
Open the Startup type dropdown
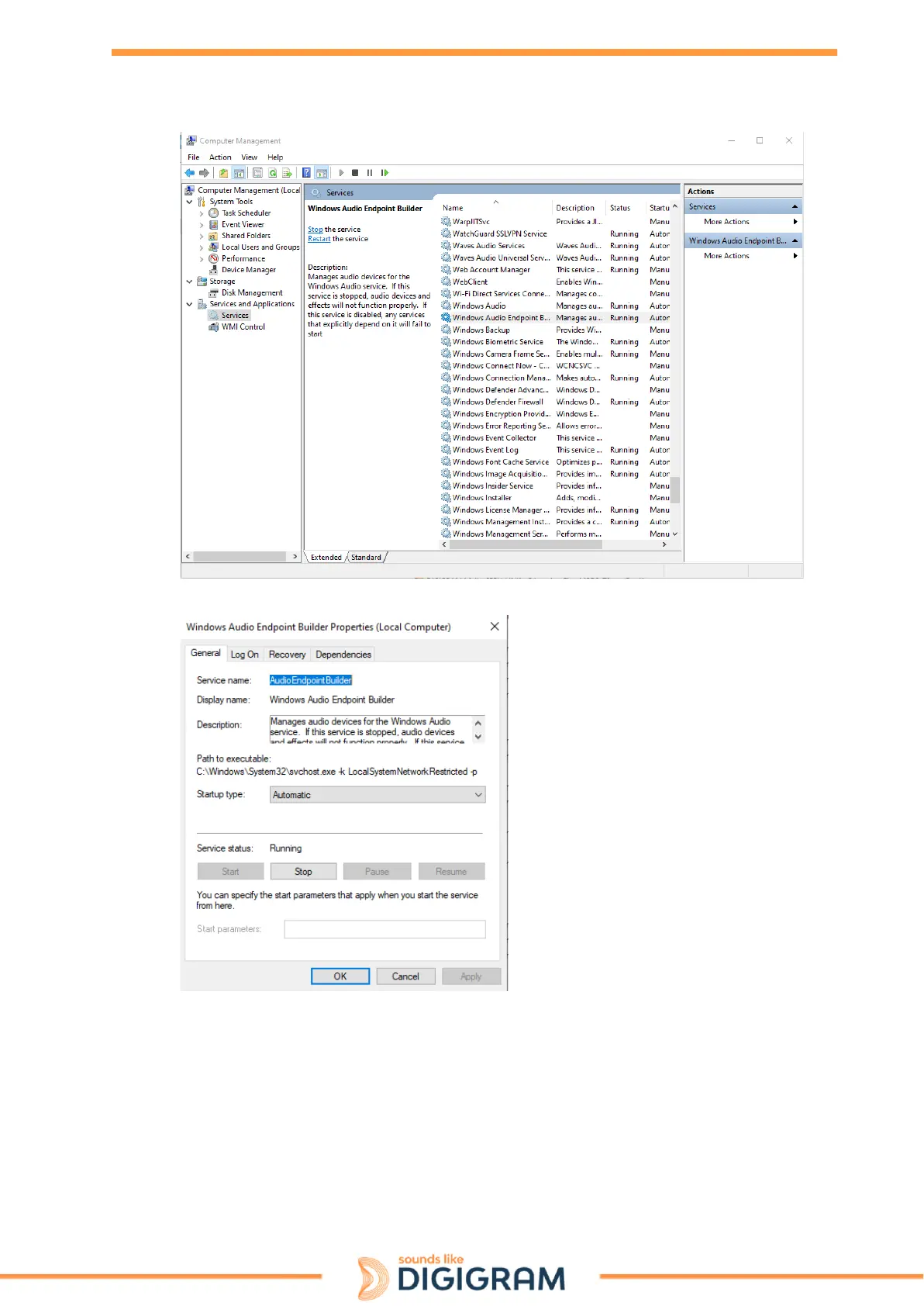click(378, 795)
